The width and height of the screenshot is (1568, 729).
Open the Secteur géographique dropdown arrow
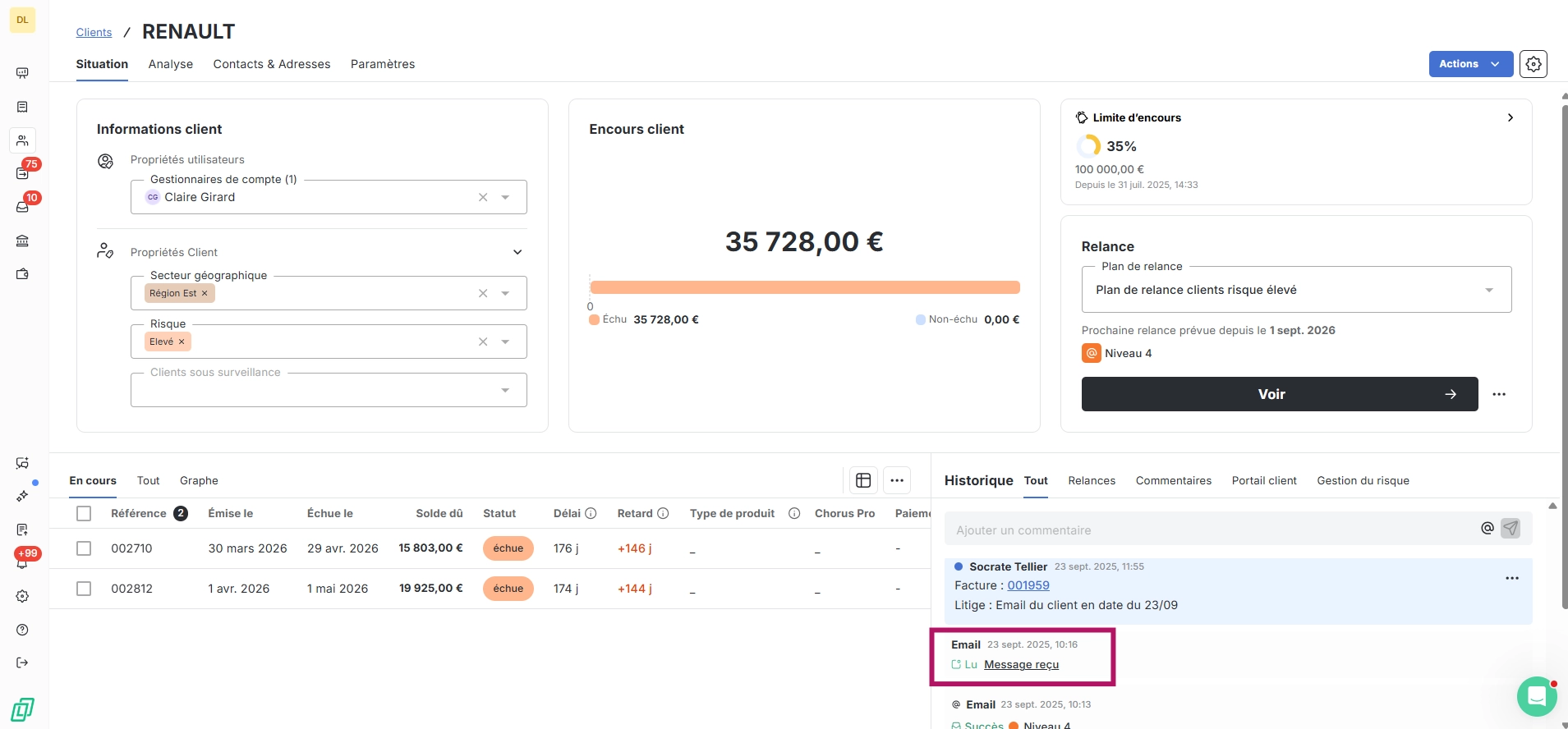(505, 293)
